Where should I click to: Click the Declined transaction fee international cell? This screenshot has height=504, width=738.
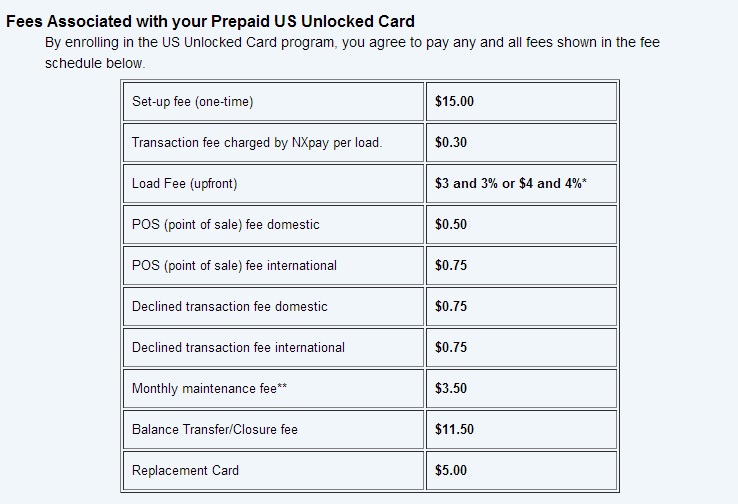238,348
